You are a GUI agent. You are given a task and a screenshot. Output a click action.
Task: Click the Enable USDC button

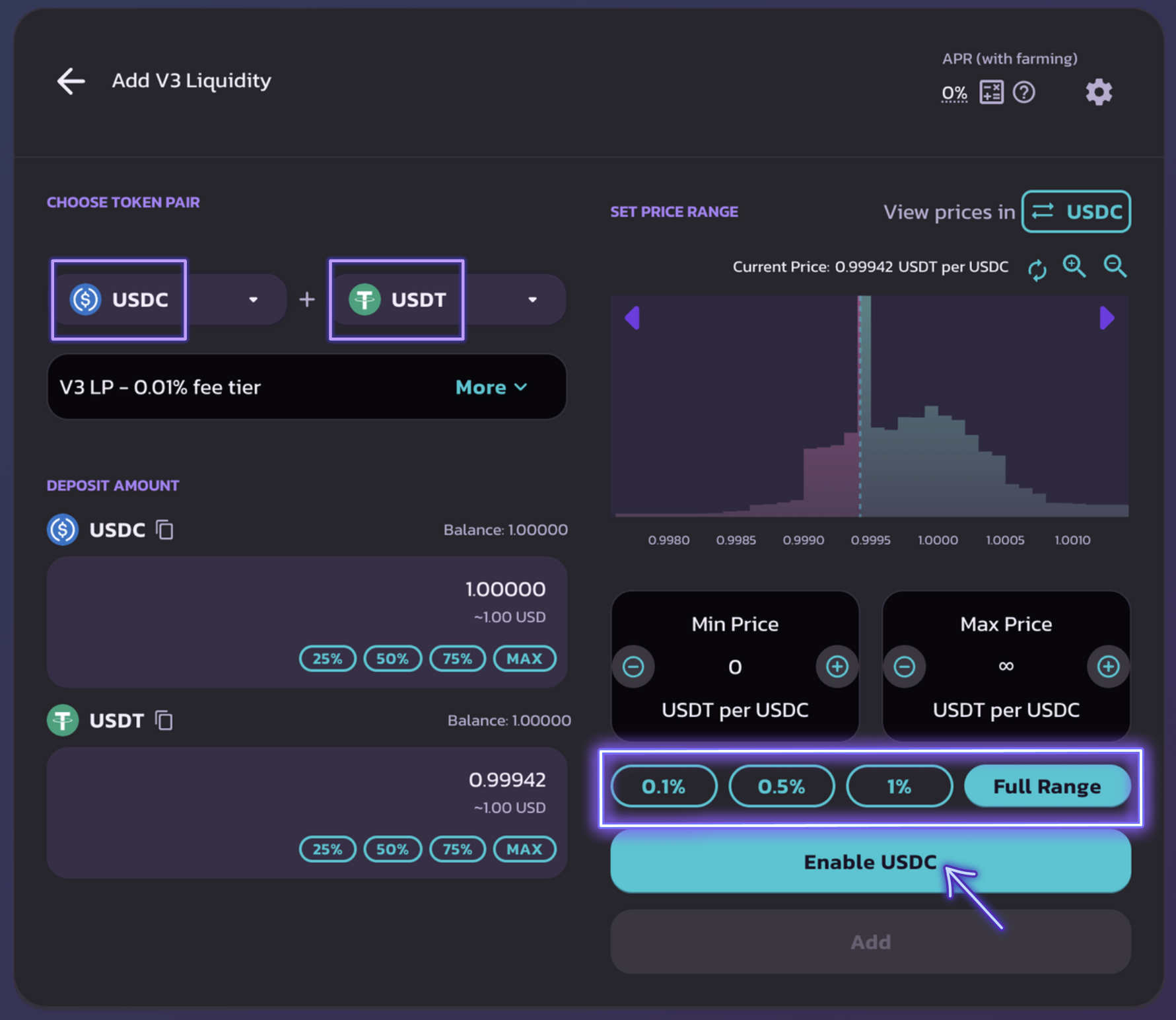point(870,861)
